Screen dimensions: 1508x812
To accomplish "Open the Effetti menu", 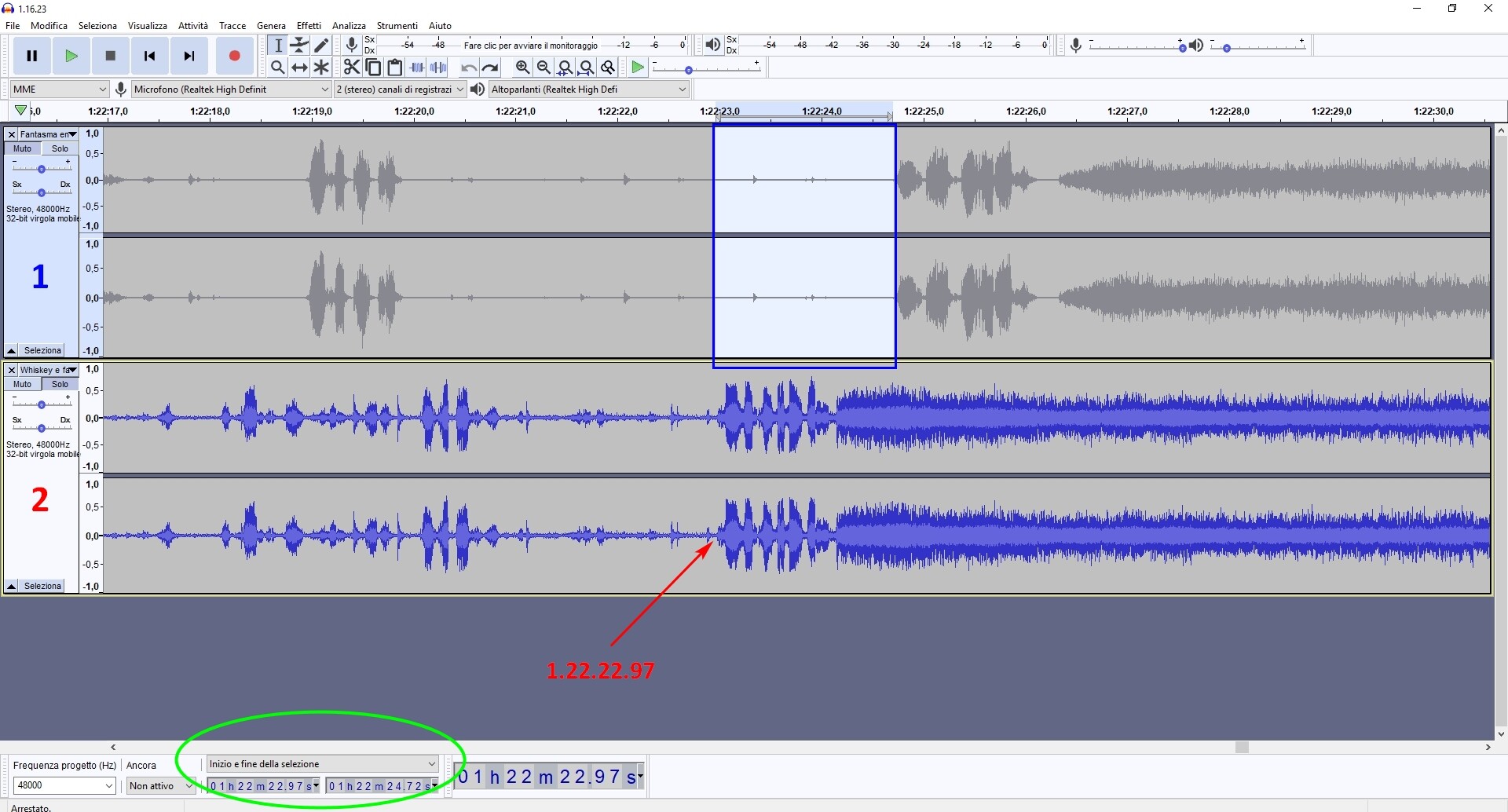I will pyautogui.click(x=309, y=26).
